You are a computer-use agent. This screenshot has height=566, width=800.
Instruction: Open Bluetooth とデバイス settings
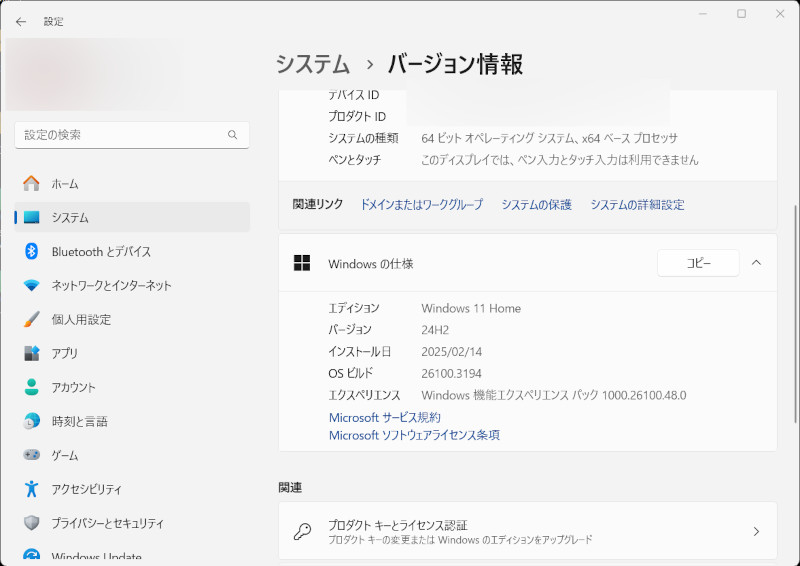[x=101, y=252]
